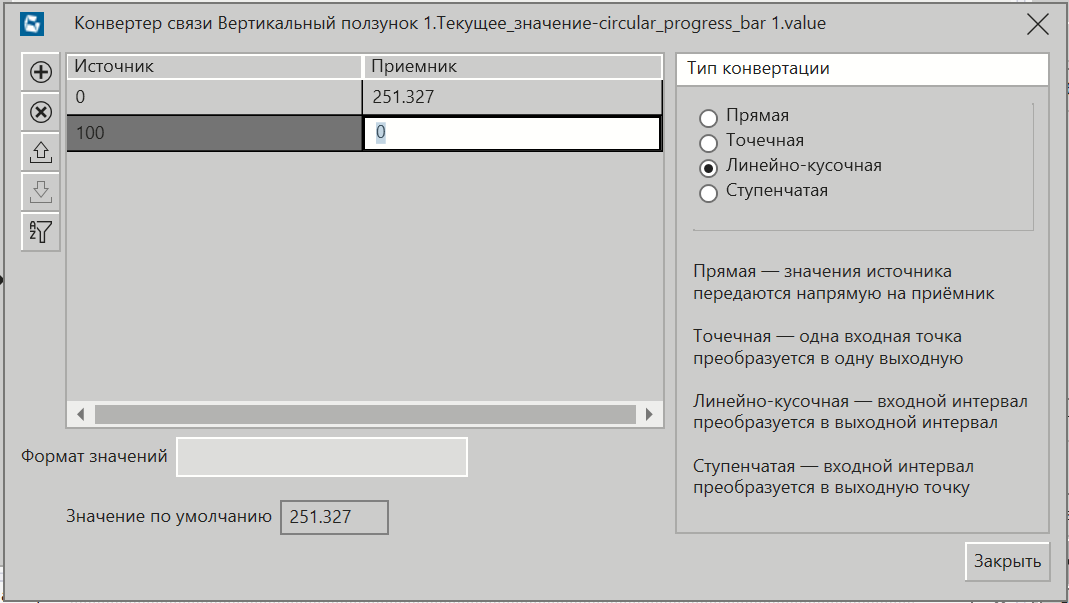Image resolution: width=1069 pixels, height=603 pixels.
Task: Select the Прямая conversion type
Action: click(x=709, y=117)
